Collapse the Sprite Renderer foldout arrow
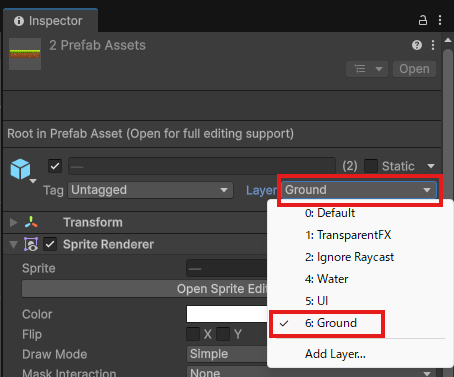 pyautogui.click(x=14, y=245)
